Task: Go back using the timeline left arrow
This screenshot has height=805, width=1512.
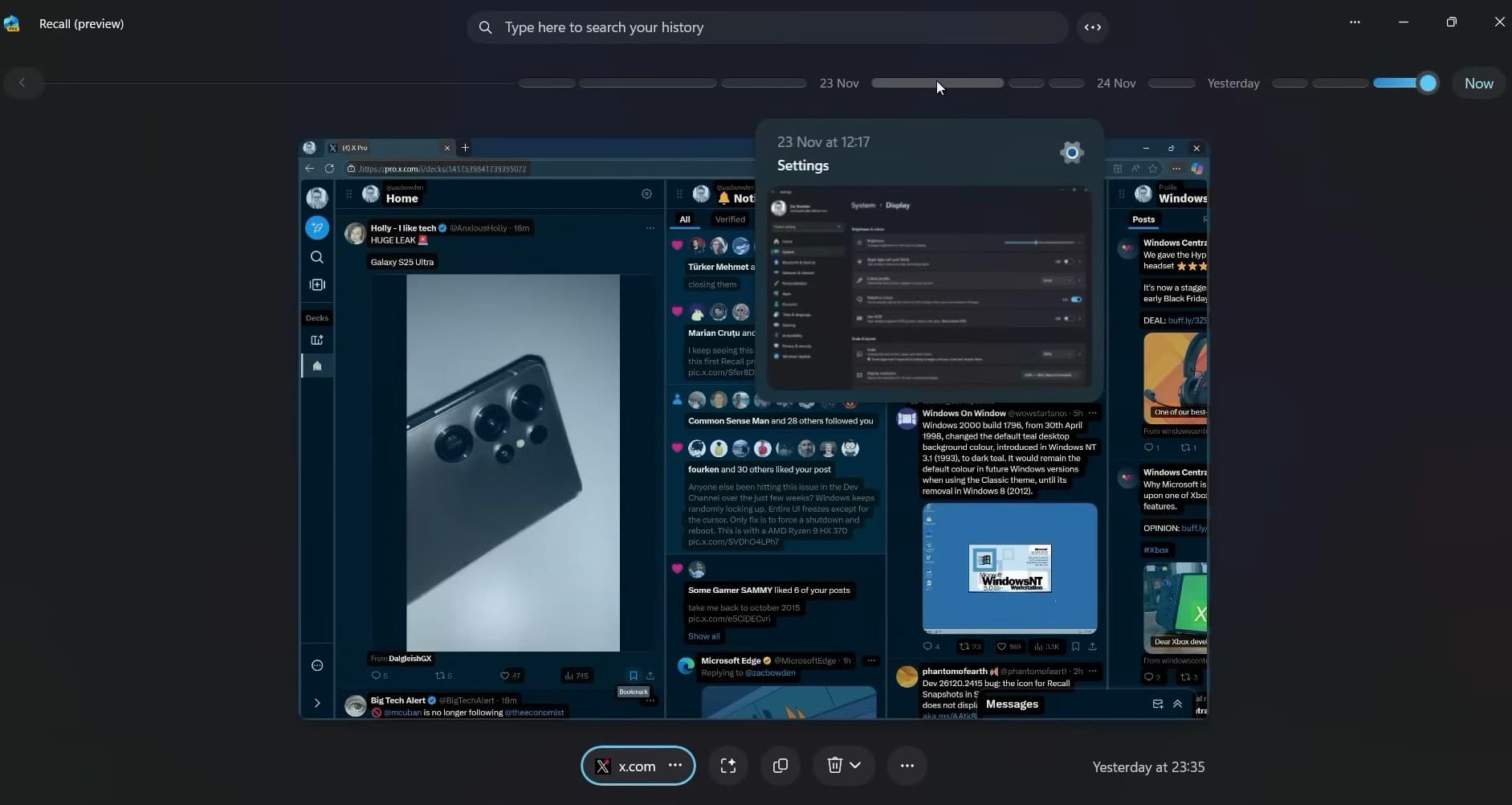Action: pos(22,83)
